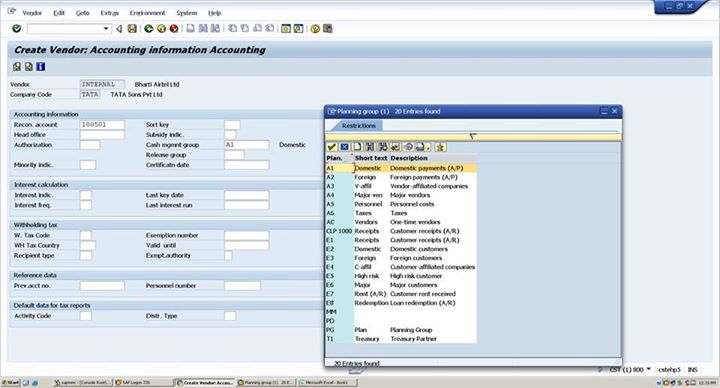Switch to Microsoft Excel in the taskbar

(327, 382)
